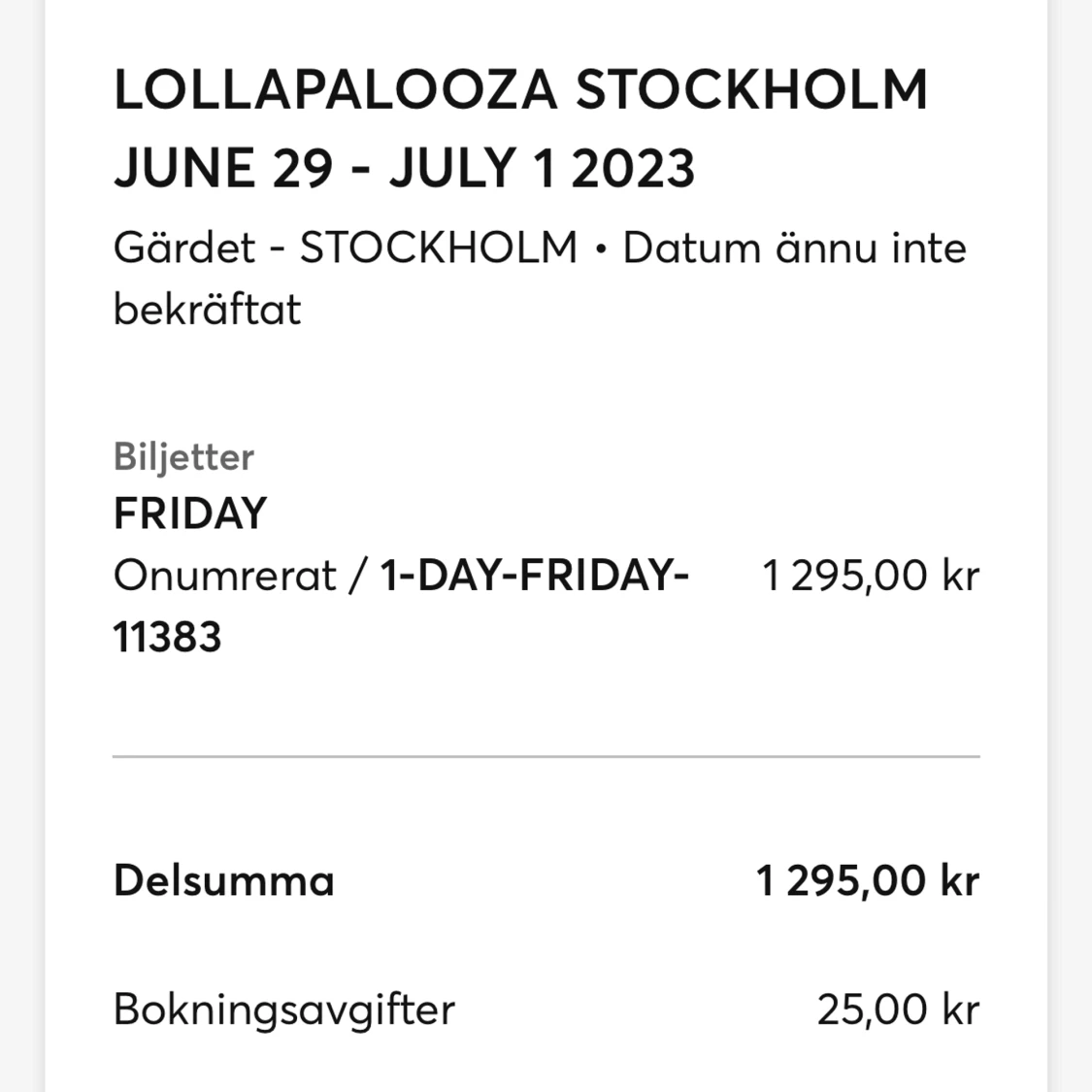Select the JUNE 29 start date
Screen dimensions: 1092x1092
pos(221,168)
